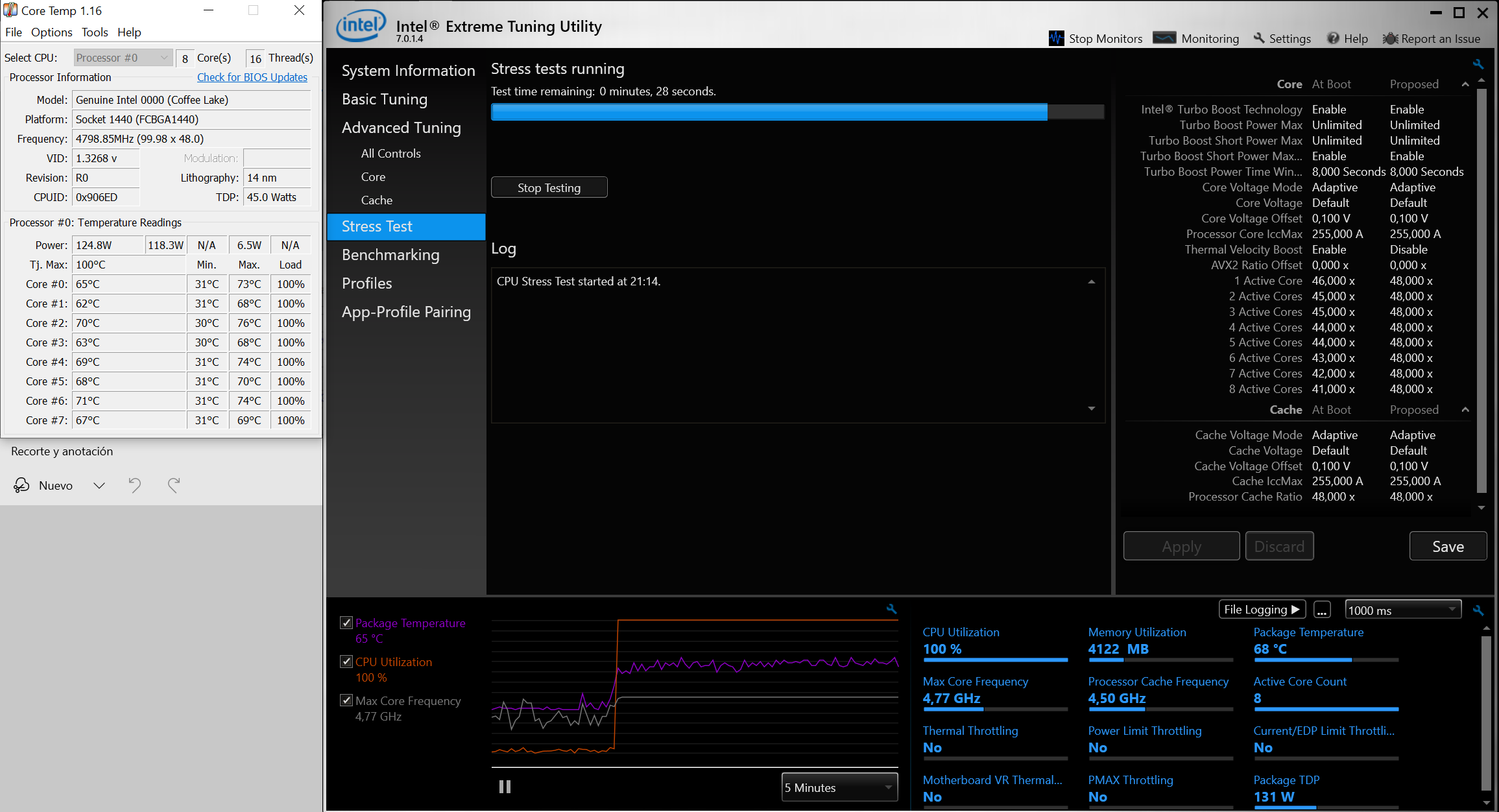Open the 5 Minutes time range dropdown
This screenshot has width=1499, height=812.
pyautogui.click(x=839, y=787)
